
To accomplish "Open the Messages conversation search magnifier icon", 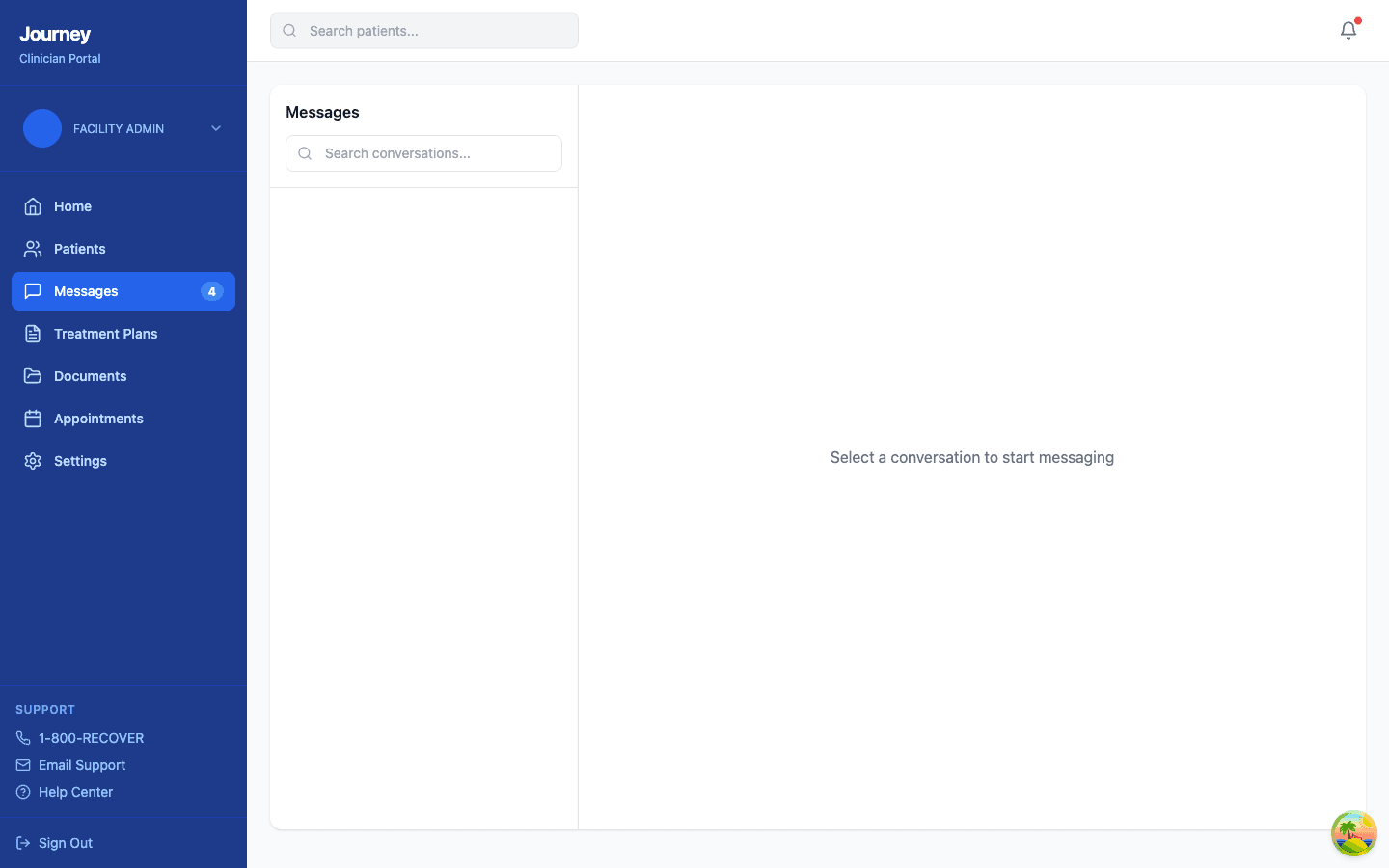I will point(305,153).
